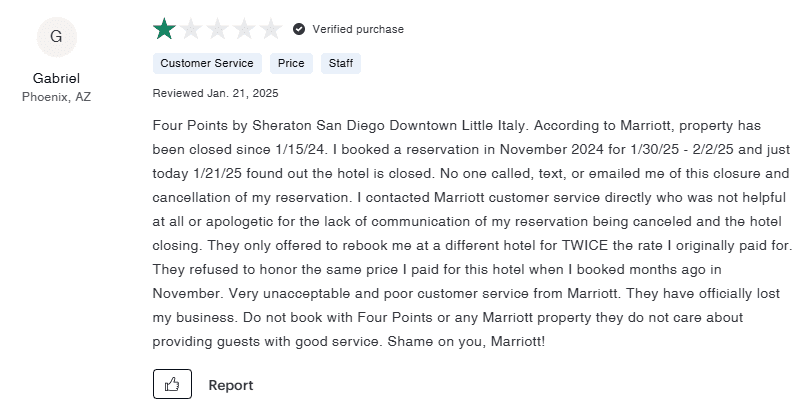The image size is (808, 412).
Task: Click the fourth star in the rating
Action: pyautogui.click(x=245, y=29)
